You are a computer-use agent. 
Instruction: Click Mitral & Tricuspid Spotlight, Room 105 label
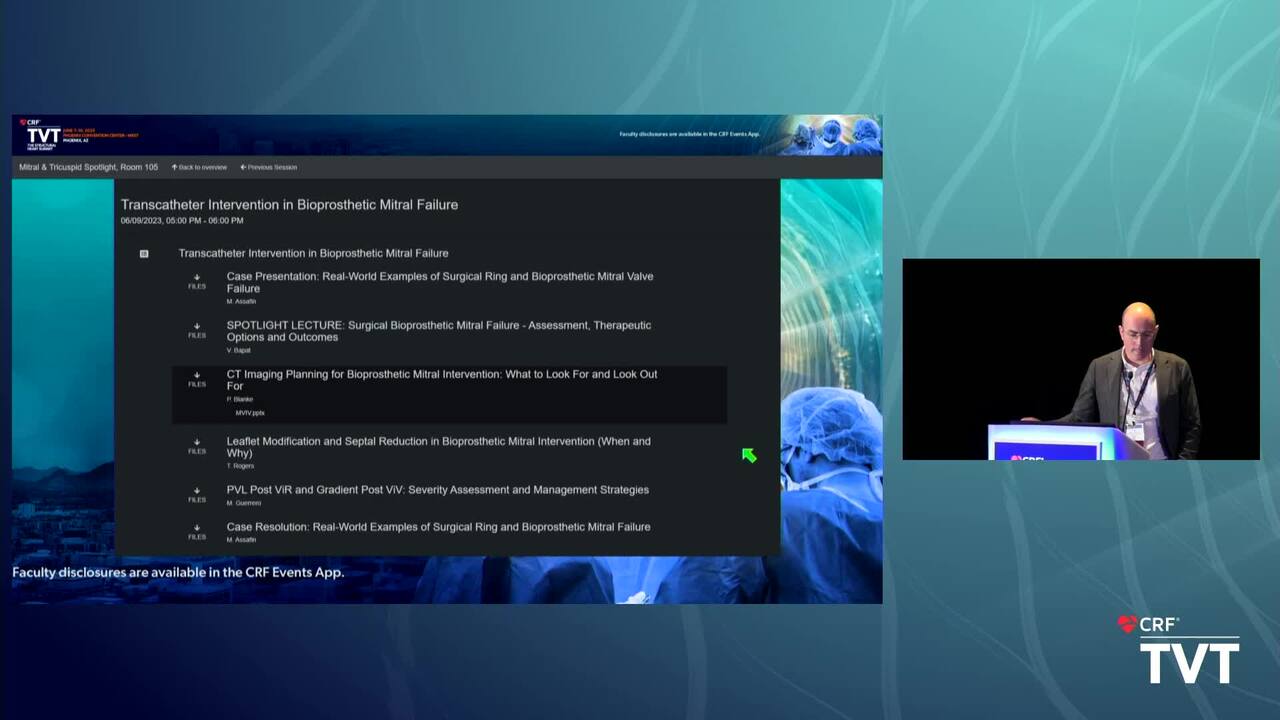[x=88, y=167]
